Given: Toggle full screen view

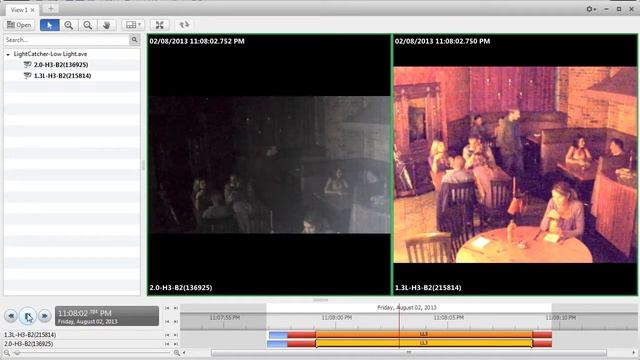Looking at the screenshot, I should pyautogui.click(x=160, y=25).
